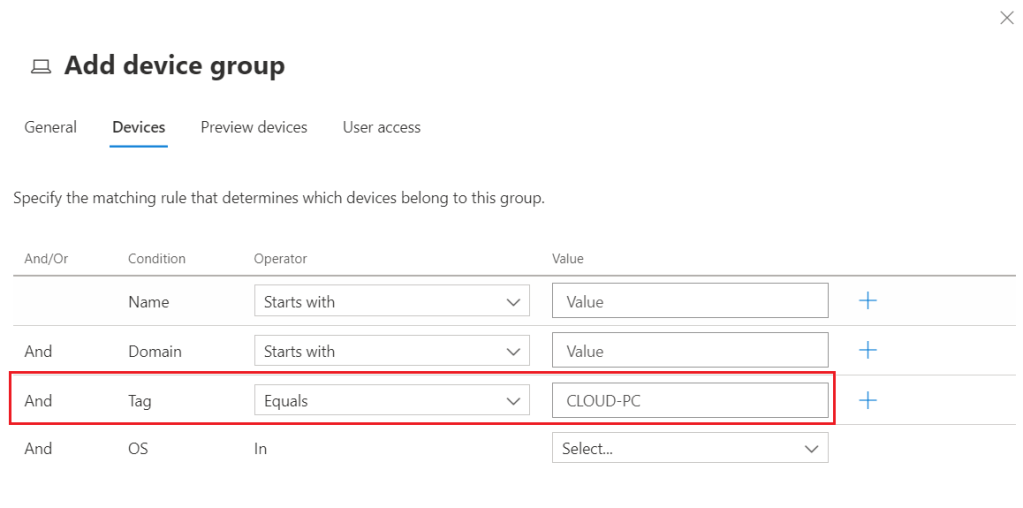Click the Tag value field containing CLOUD-PC

click(x=690, y=400)
